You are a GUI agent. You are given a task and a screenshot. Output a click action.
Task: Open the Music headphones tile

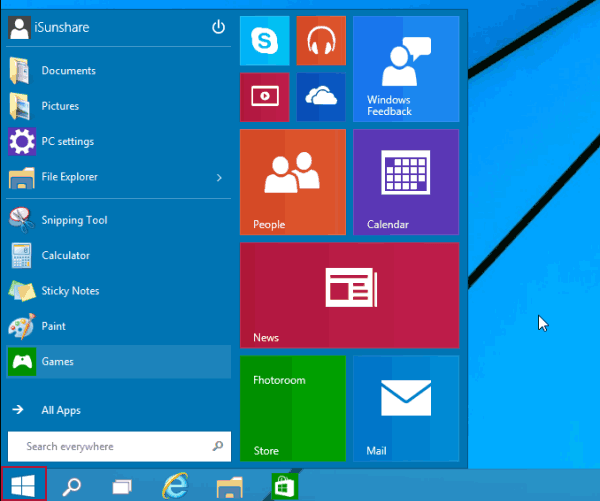(x=321, y=41)
